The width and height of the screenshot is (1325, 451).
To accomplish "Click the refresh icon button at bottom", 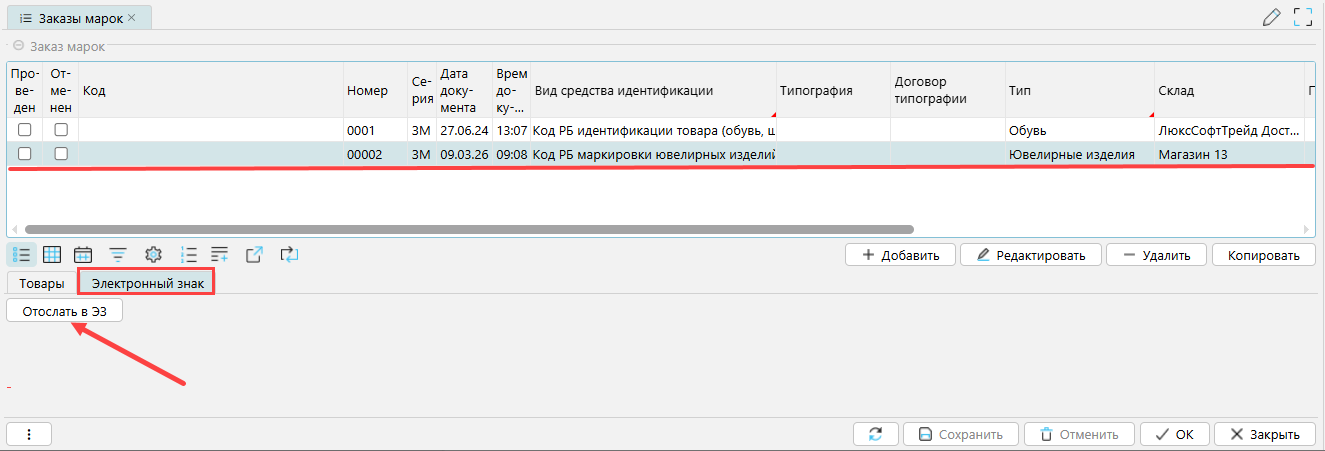I will click(875, 434).
